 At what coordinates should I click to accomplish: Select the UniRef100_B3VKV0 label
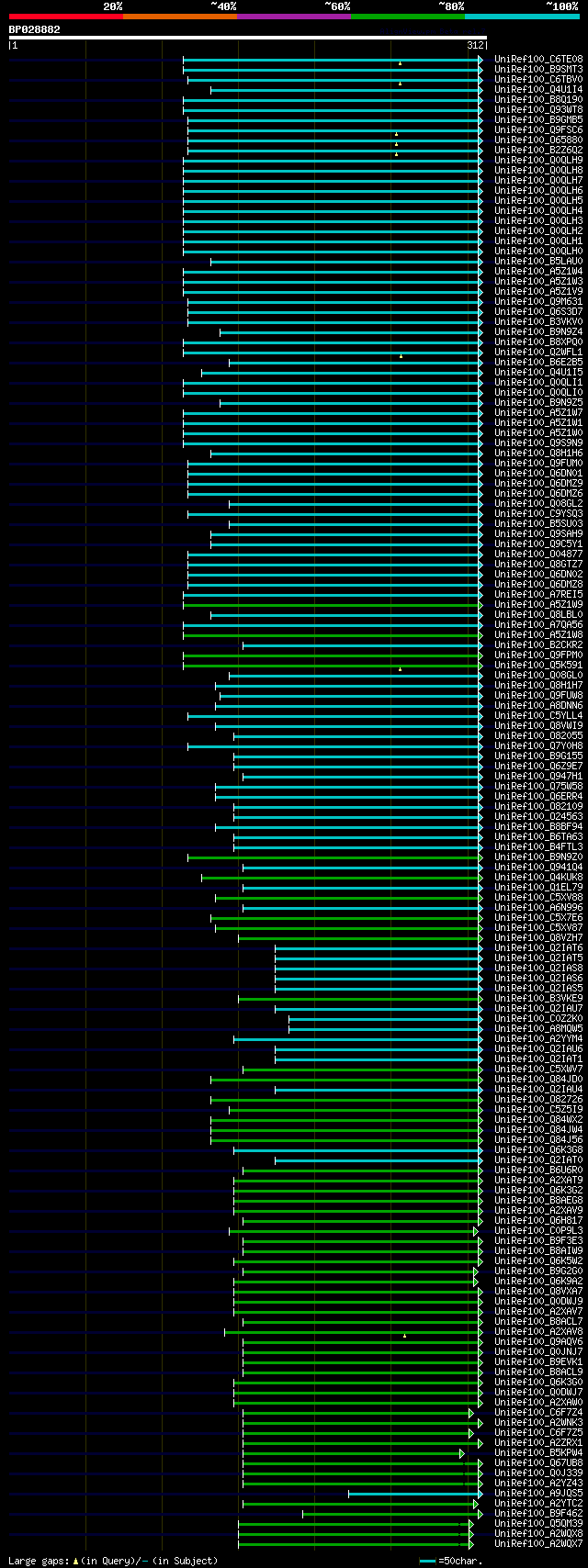coord(538,321)
